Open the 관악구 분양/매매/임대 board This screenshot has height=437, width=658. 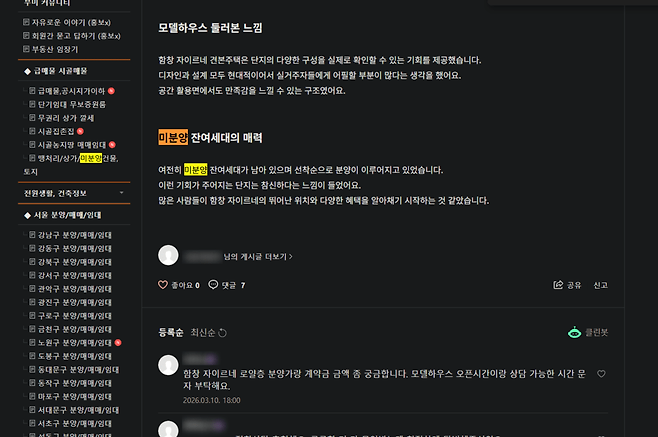tap(75, 289)
